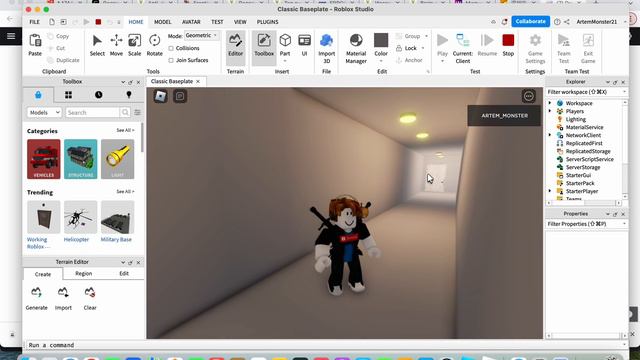Switch to the AVATAR ribbon tab

click(191, 22)
